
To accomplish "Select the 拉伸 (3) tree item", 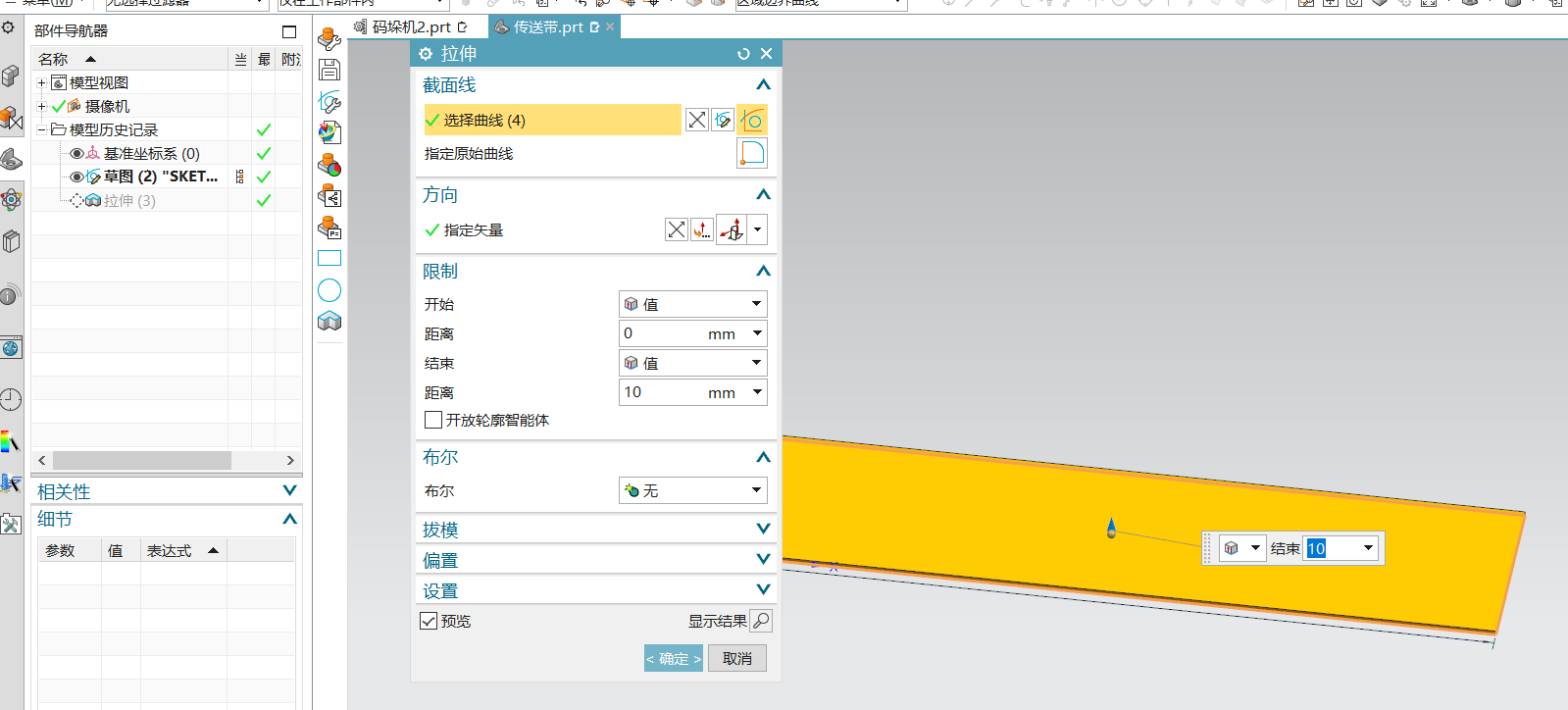I will [x=129, y=200].
